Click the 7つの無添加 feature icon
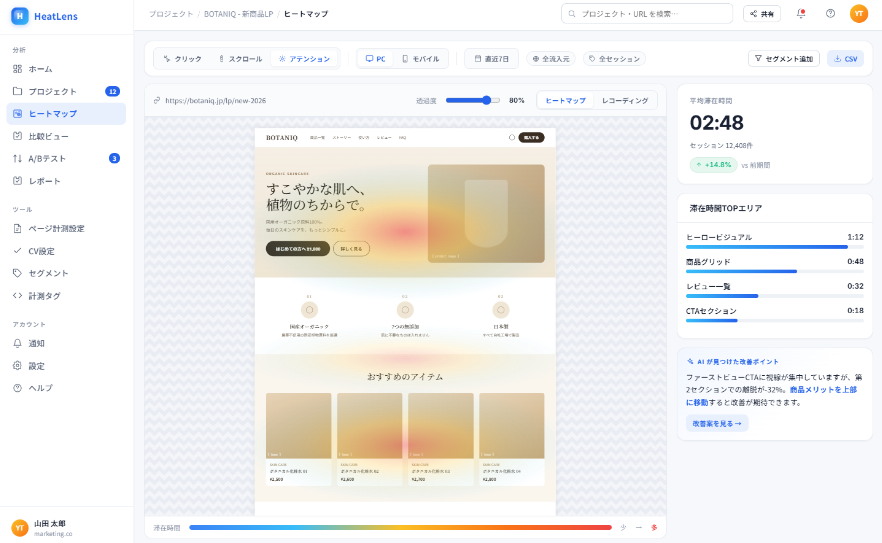The width and height of the screenshot is (882, 543). [x=405, y=309]
